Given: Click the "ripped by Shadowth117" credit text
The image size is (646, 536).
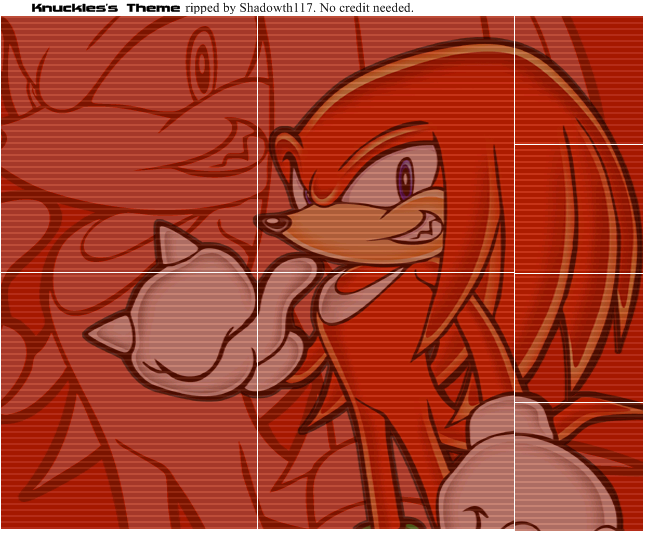Looking at the screenshot, I should click(250, 8).
